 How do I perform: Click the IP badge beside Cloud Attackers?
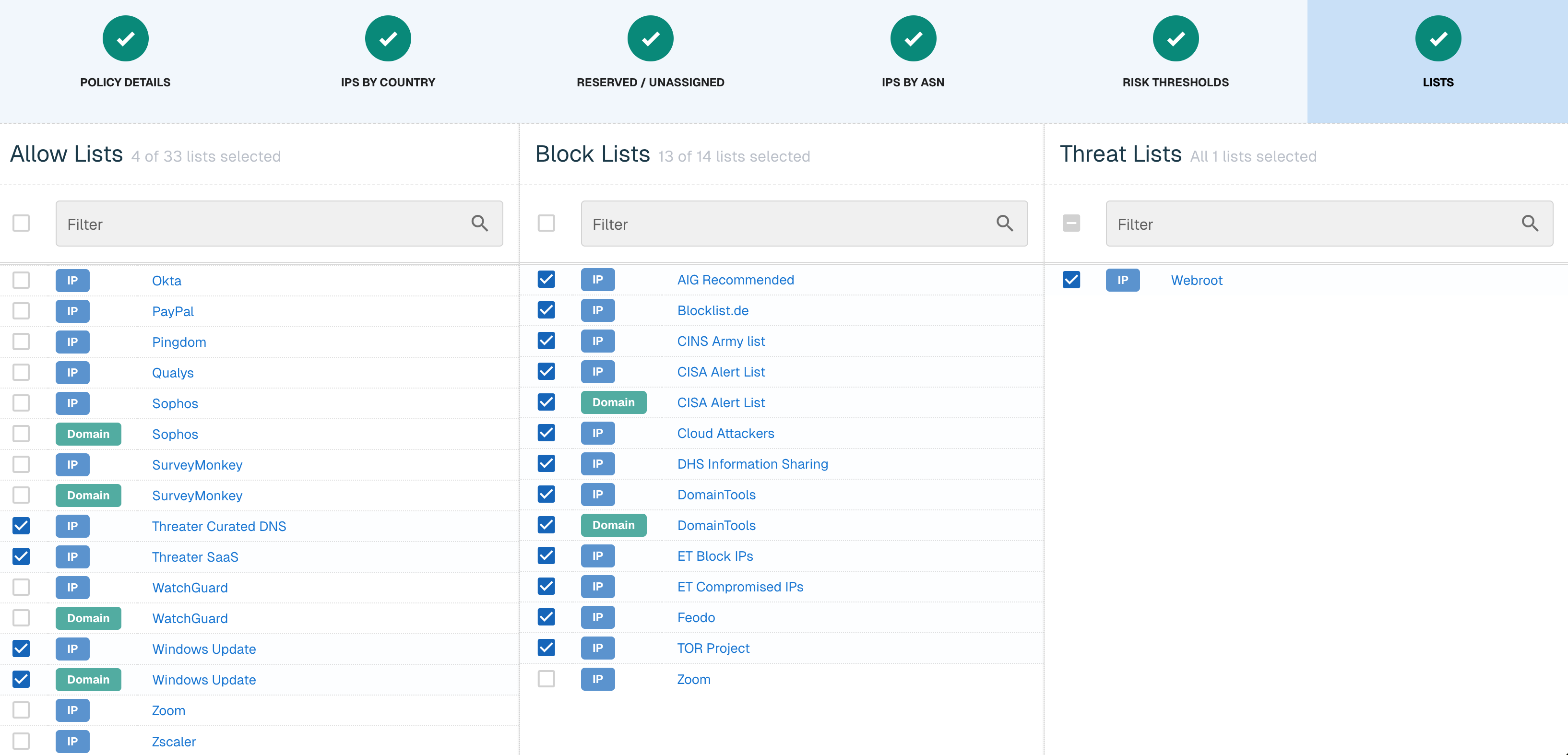point(598,433)
